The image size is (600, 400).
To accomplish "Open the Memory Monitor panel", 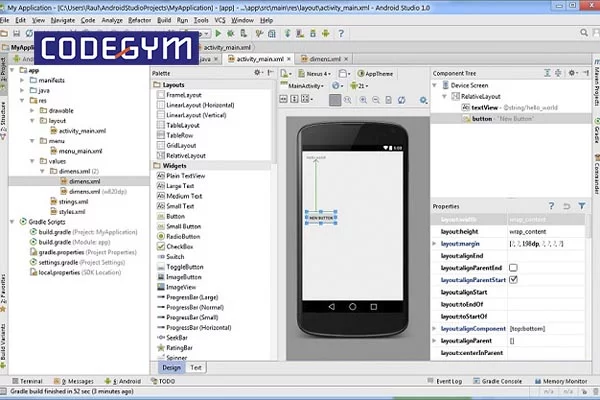I will pos(561,381).
